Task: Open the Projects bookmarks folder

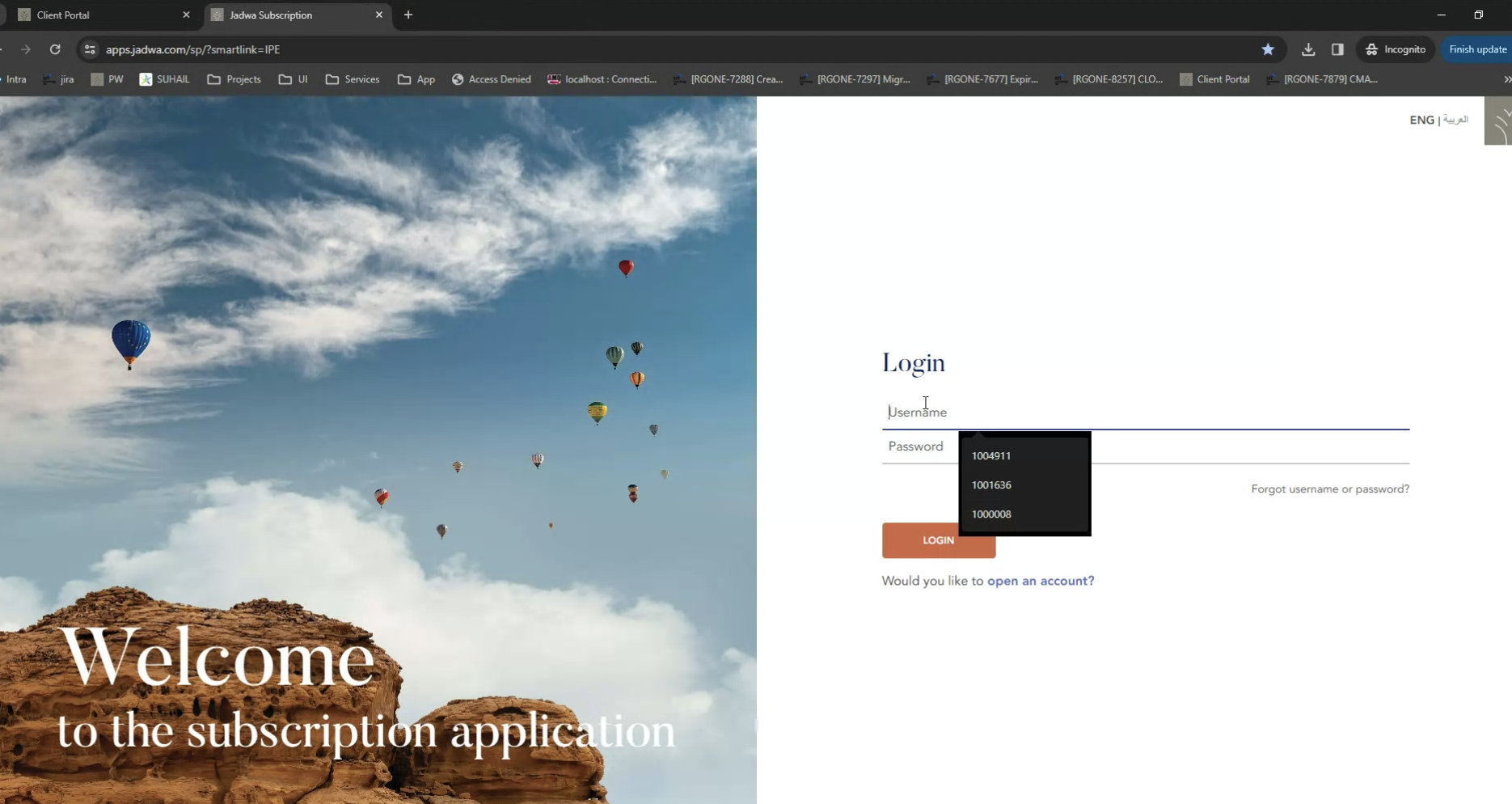Action: click(234, 79)
